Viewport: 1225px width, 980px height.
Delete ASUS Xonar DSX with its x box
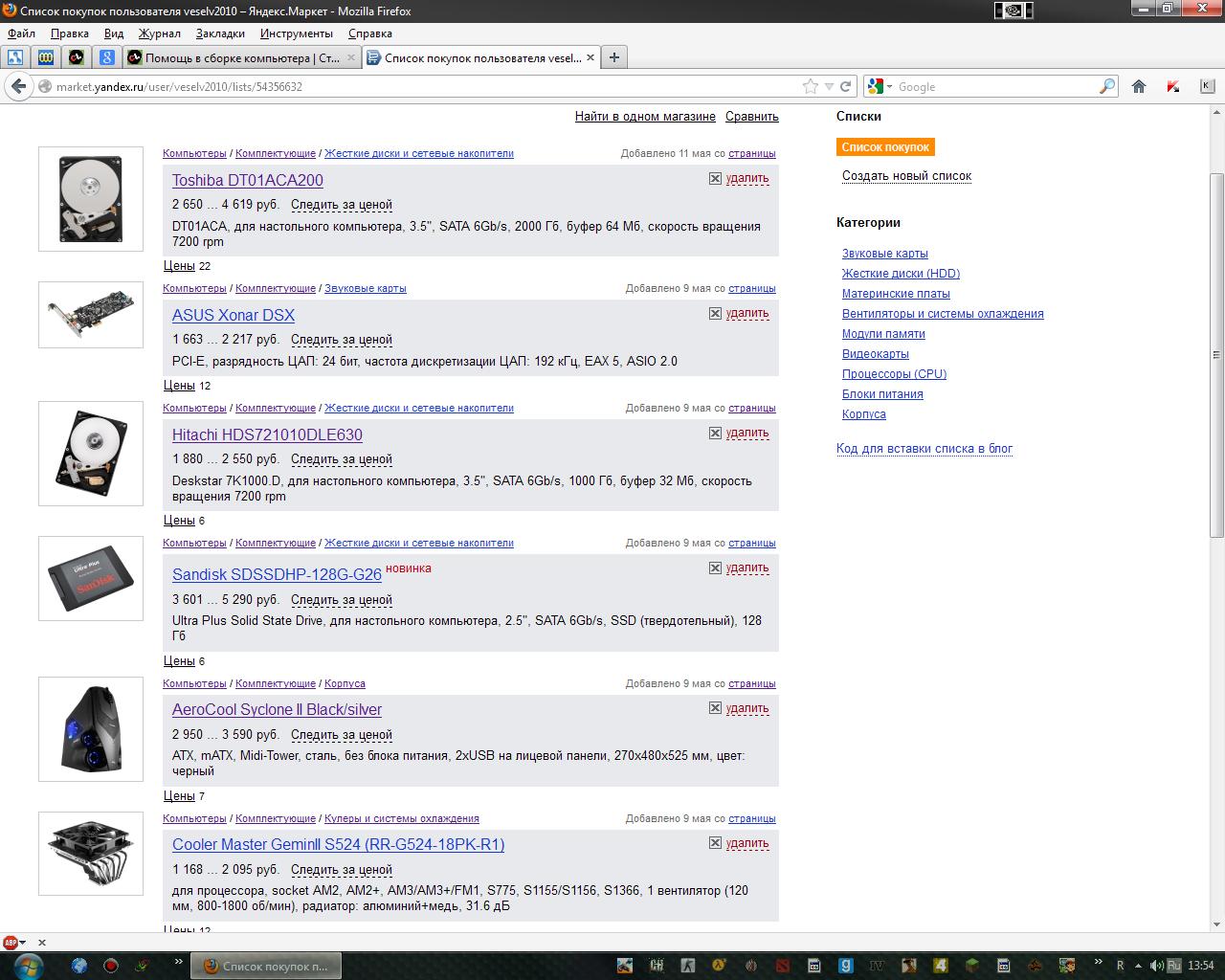coord(715,313)
